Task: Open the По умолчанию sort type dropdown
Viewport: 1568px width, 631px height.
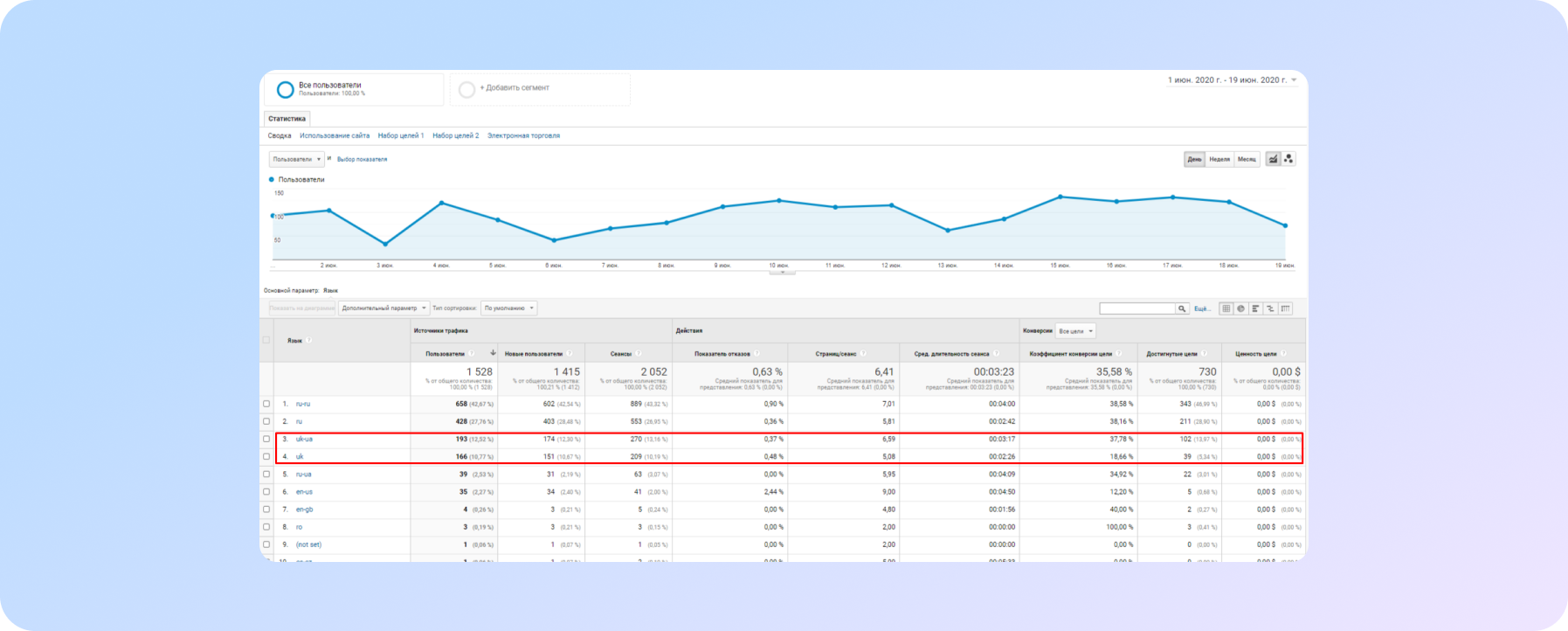Action: 509,308
